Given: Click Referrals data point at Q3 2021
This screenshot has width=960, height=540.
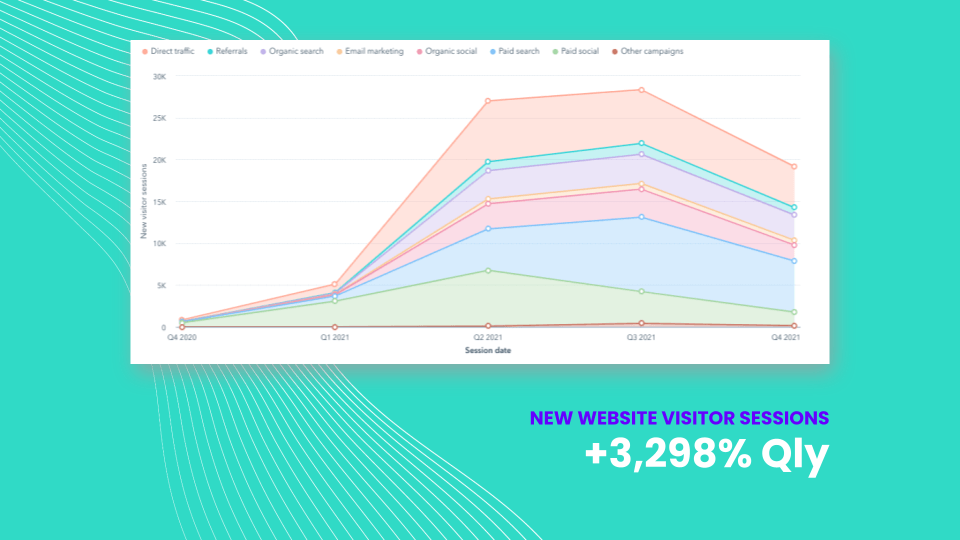Looking at the screenshot, I should point(641,143).
